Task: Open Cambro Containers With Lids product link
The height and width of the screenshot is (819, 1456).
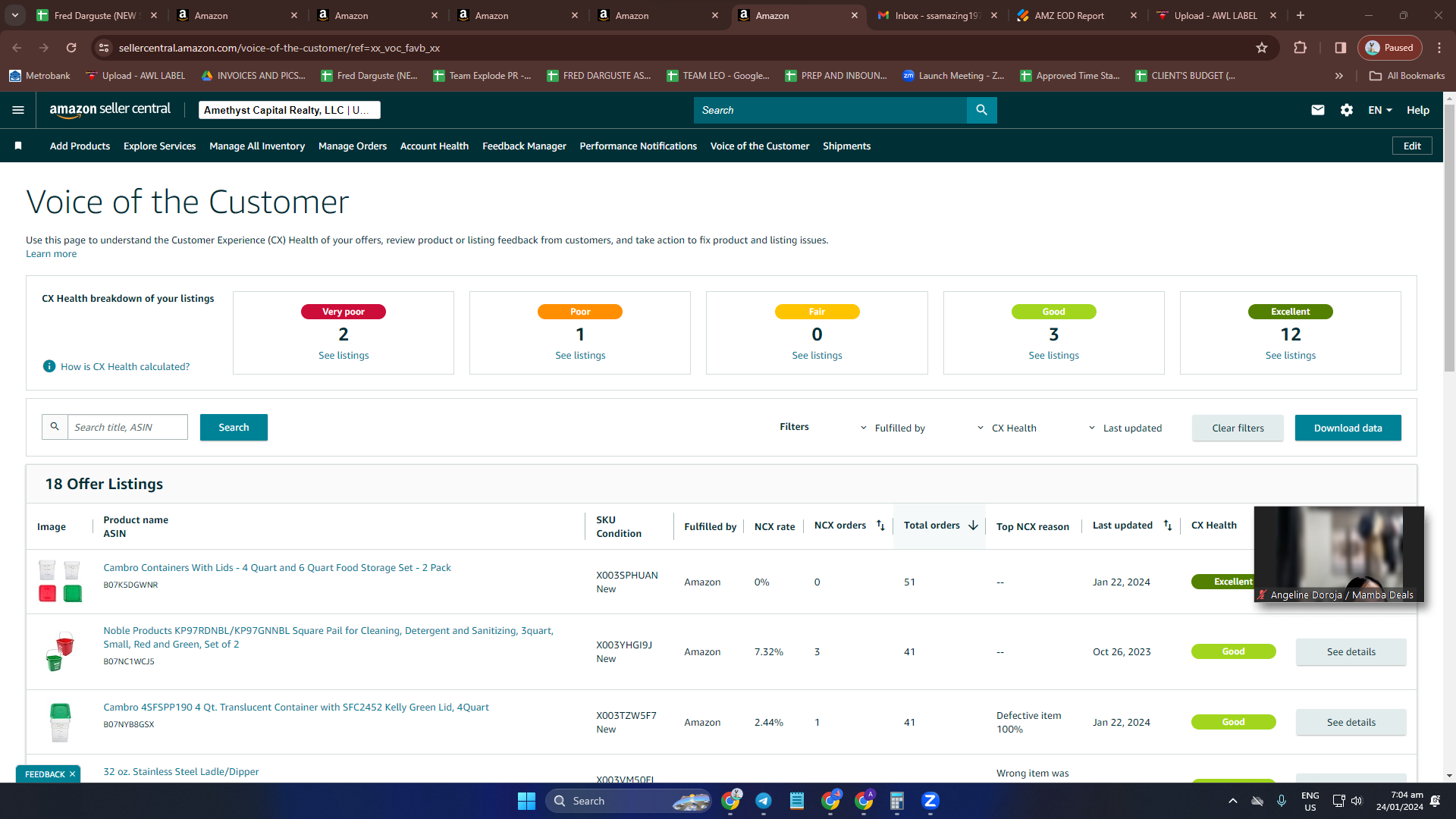Action: click(277, 567)
